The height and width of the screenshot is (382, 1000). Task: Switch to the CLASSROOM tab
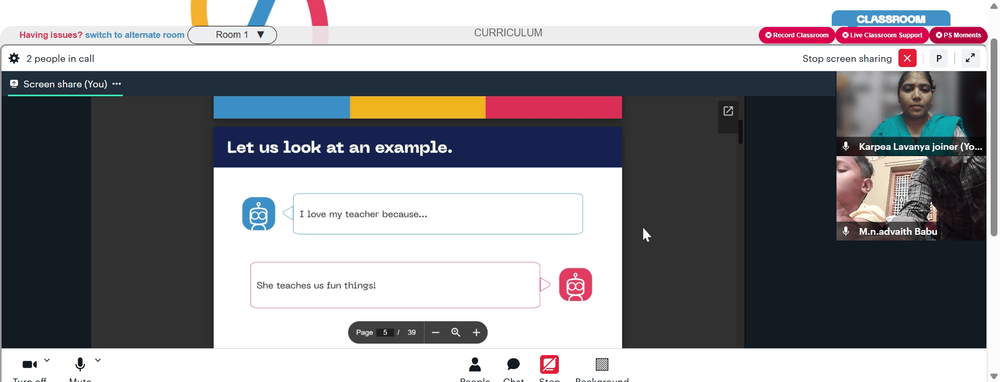[x=890, y=19]
